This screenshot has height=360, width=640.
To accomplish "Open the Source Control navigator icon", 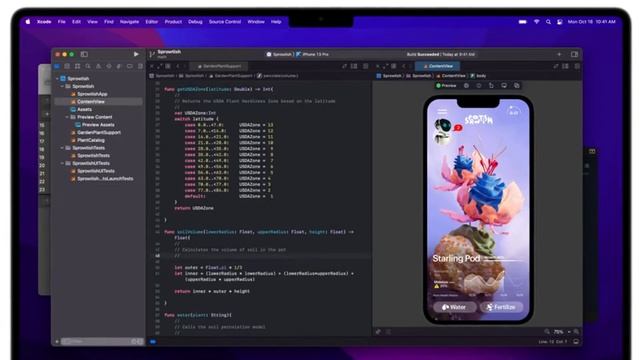I will coord(67,66).
